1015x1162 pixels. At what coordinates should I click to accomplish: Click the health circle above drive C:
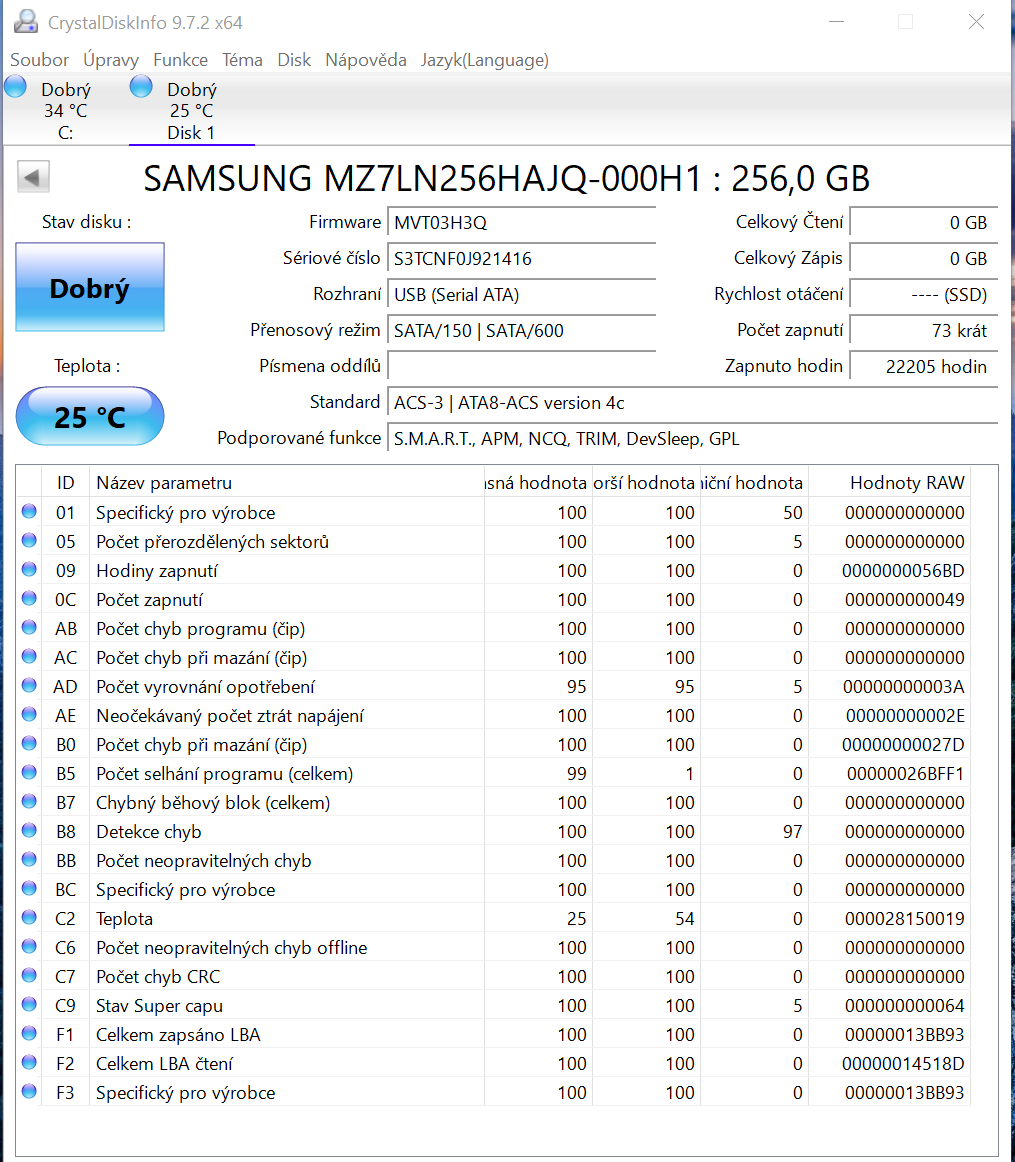[15, 86]
